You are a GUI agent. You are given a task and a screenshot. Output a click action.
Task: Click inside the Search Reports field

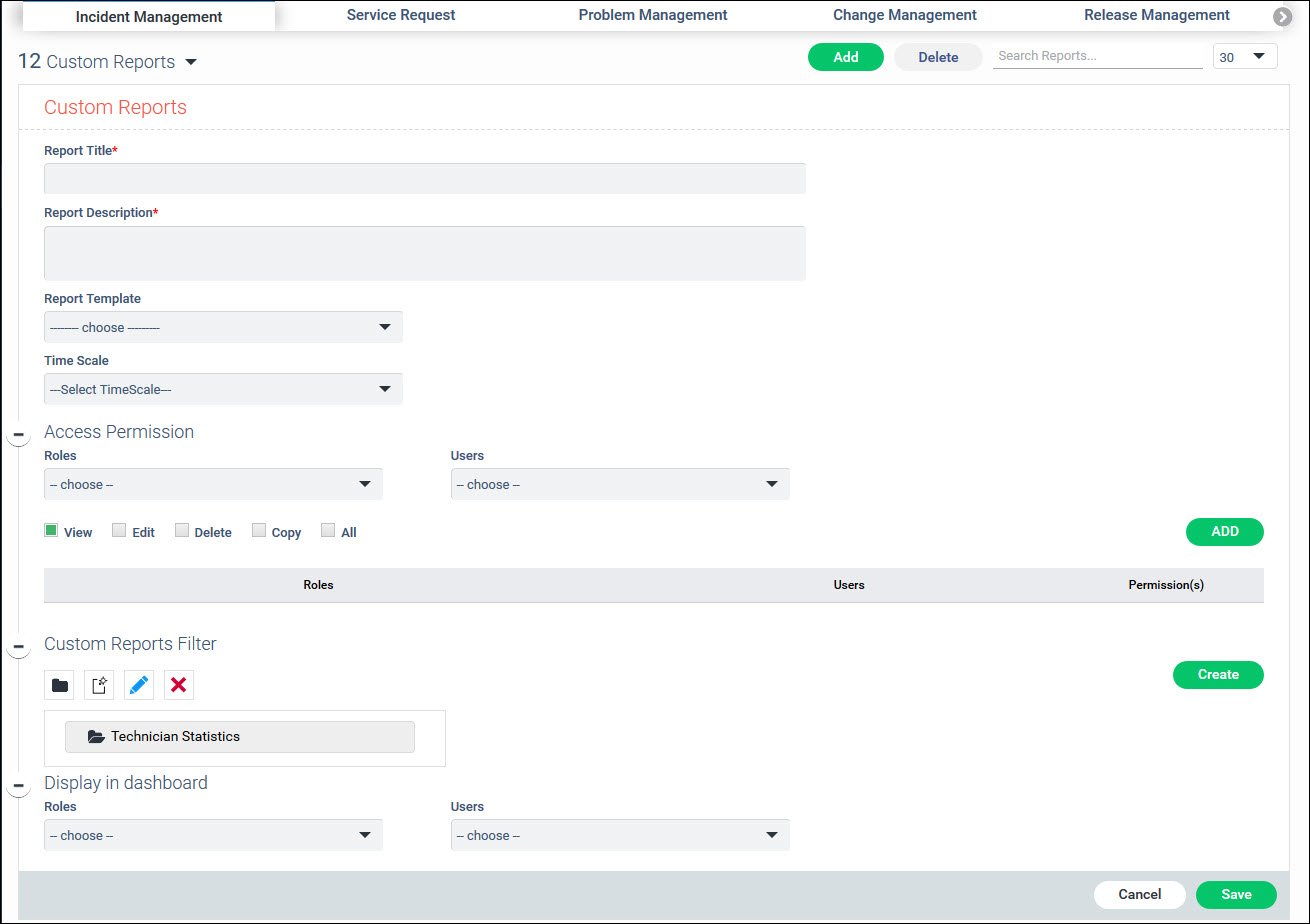point(1097,56)
